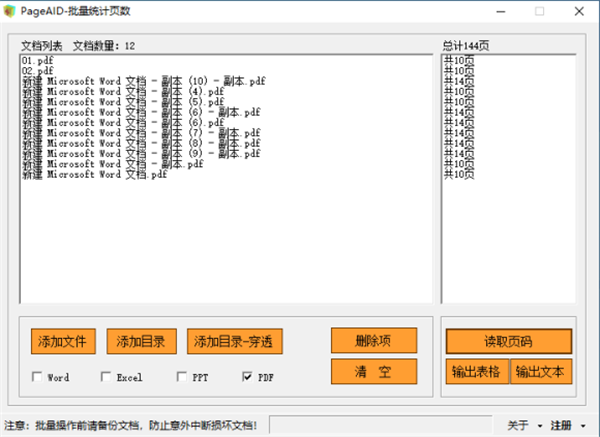The width and height of the screenshot is (600, 437).
Task: Check the Excel file type checkbox
Action: pos(106,377)
